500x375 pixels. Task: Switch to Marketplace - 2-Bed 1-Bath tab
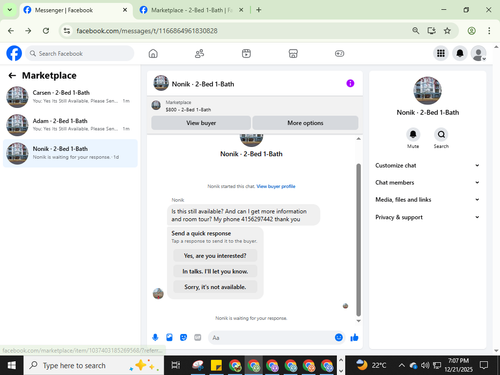tap(191, 10)
